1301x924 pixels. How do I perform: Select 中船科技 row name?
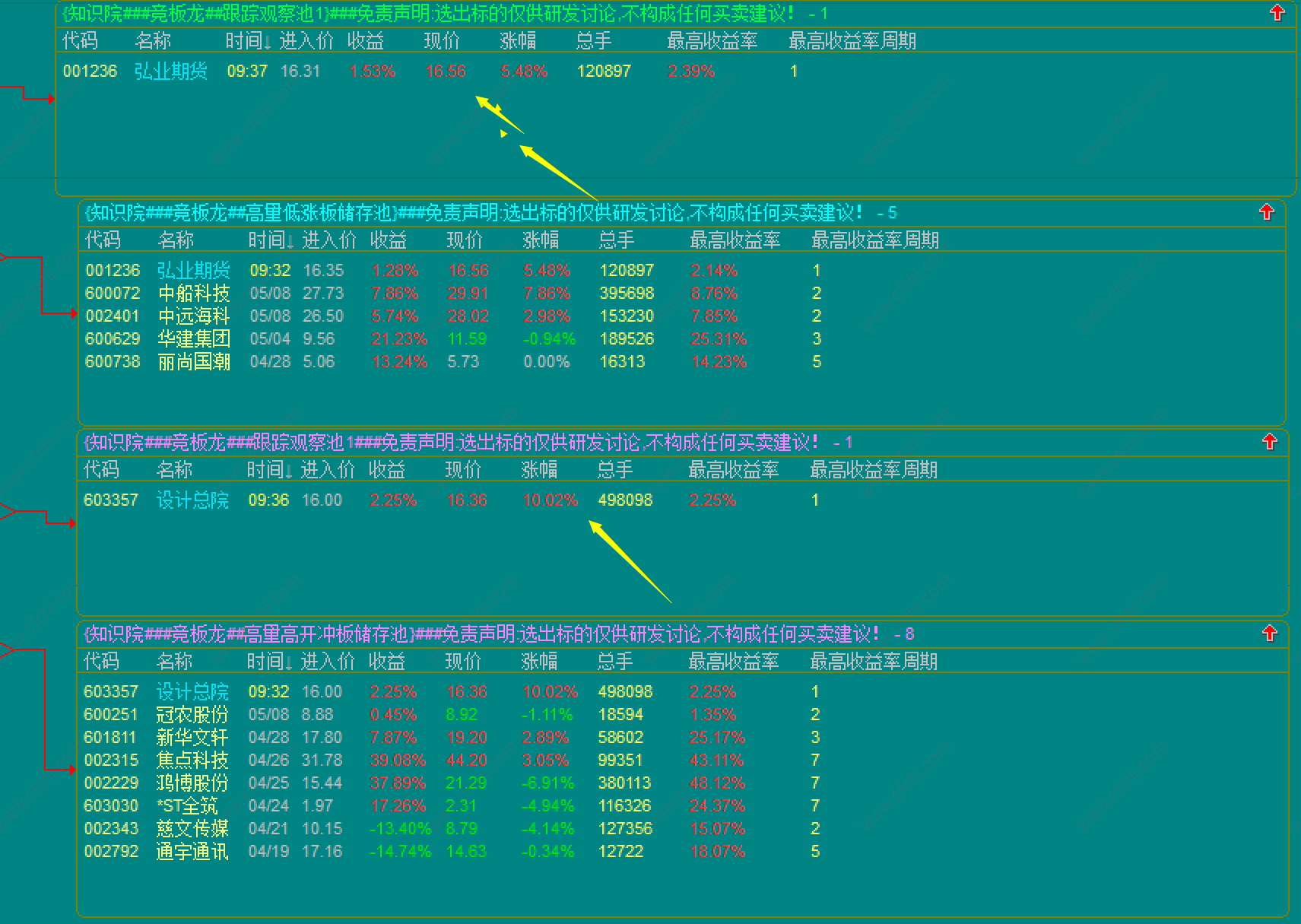[194, 294]
